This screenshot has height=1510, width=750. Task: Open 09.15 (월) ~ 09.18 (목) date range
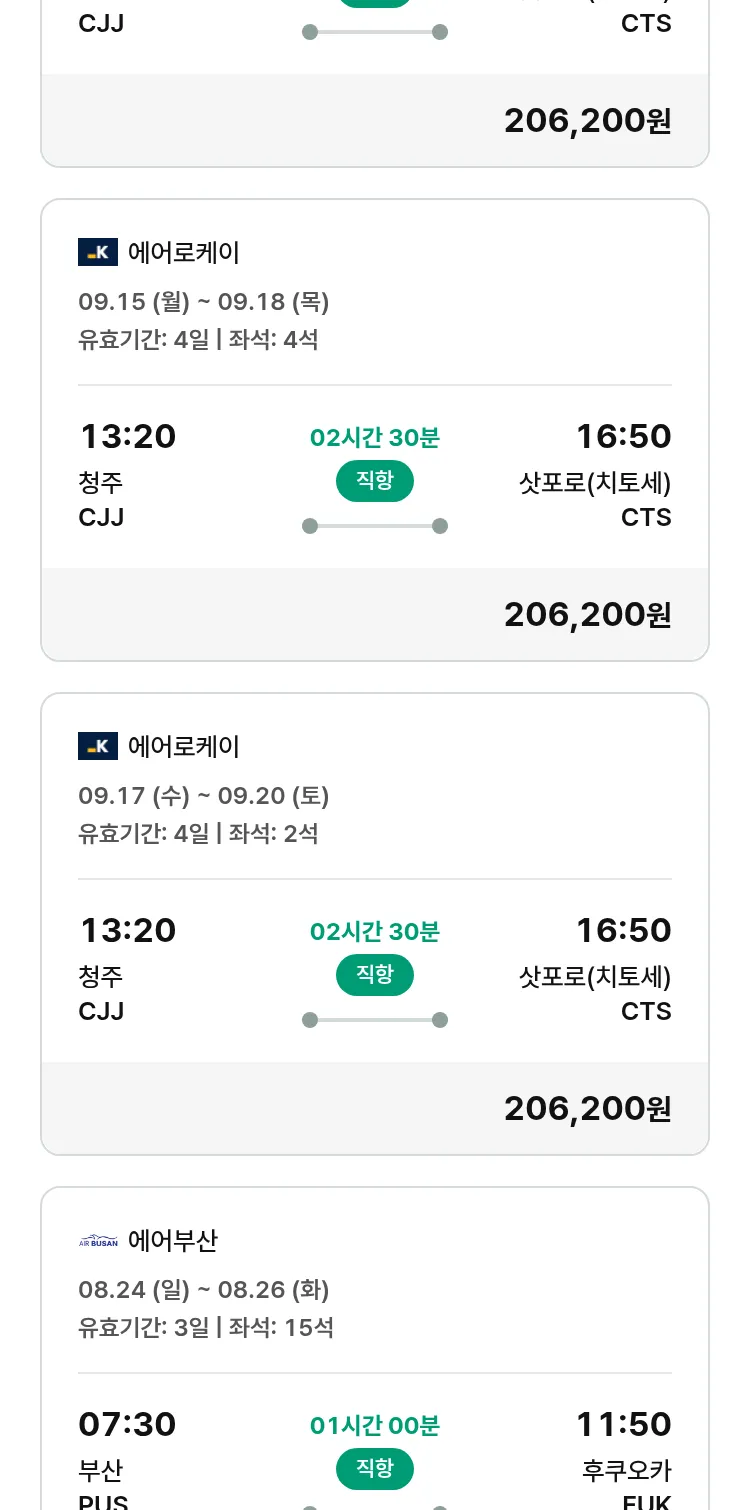[x=204, y=302]
